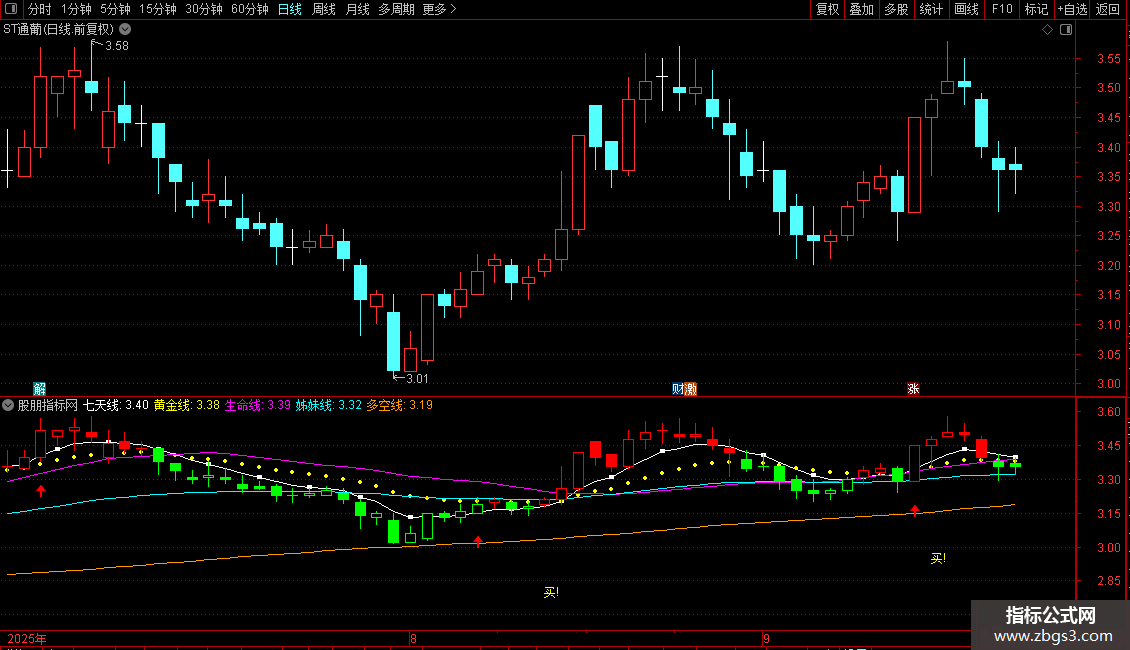Click the 叠加 overlay button
This screenshot has height=650, width=1130.
[861, 9]
